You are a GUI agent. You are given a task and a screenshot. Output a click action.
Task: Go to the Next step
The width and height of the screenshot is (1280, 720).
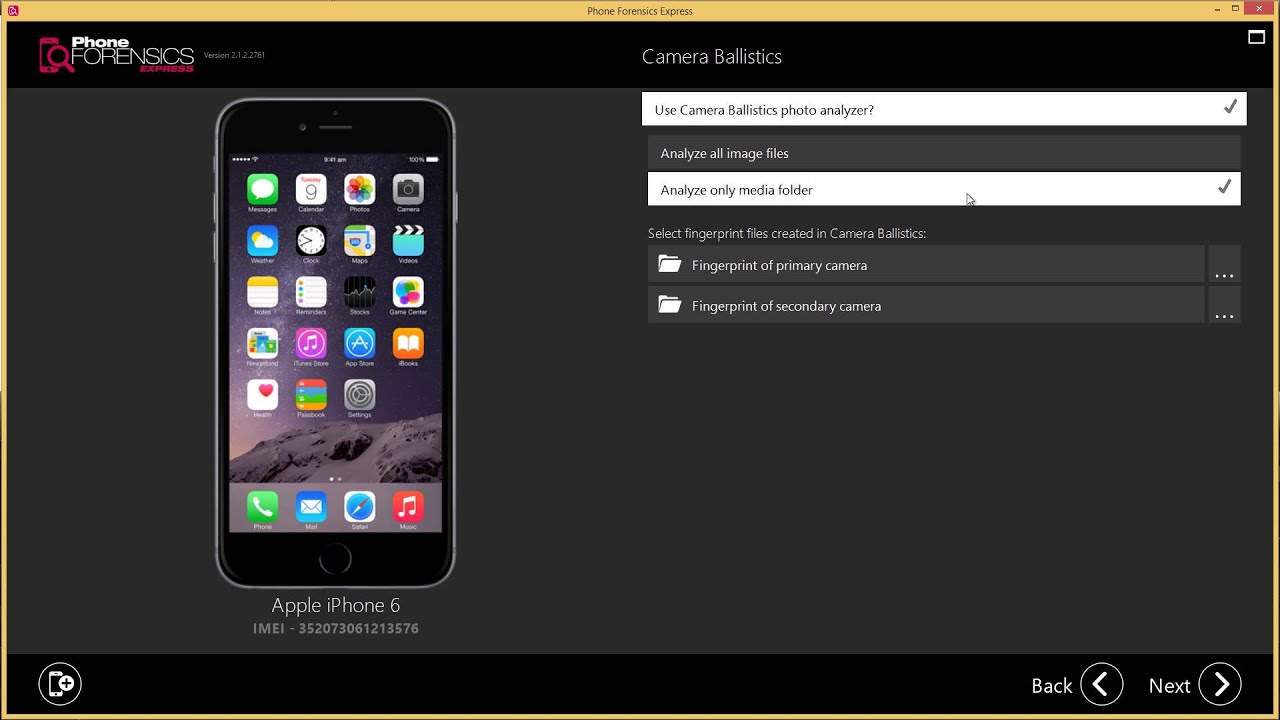1194,685
